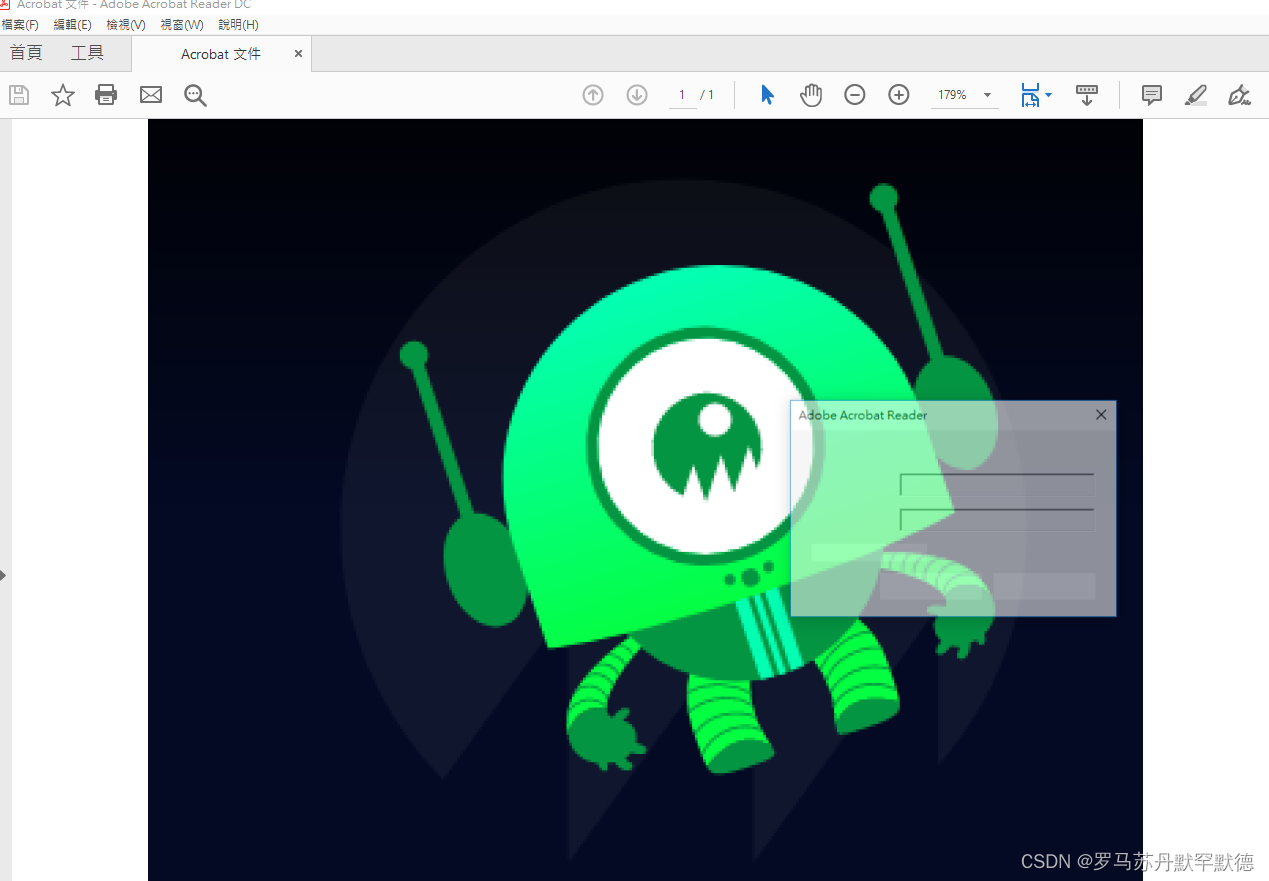Bookmark the document with the star icon
The height and width of the screenshot is (881, 1269).
coord(63,95)
